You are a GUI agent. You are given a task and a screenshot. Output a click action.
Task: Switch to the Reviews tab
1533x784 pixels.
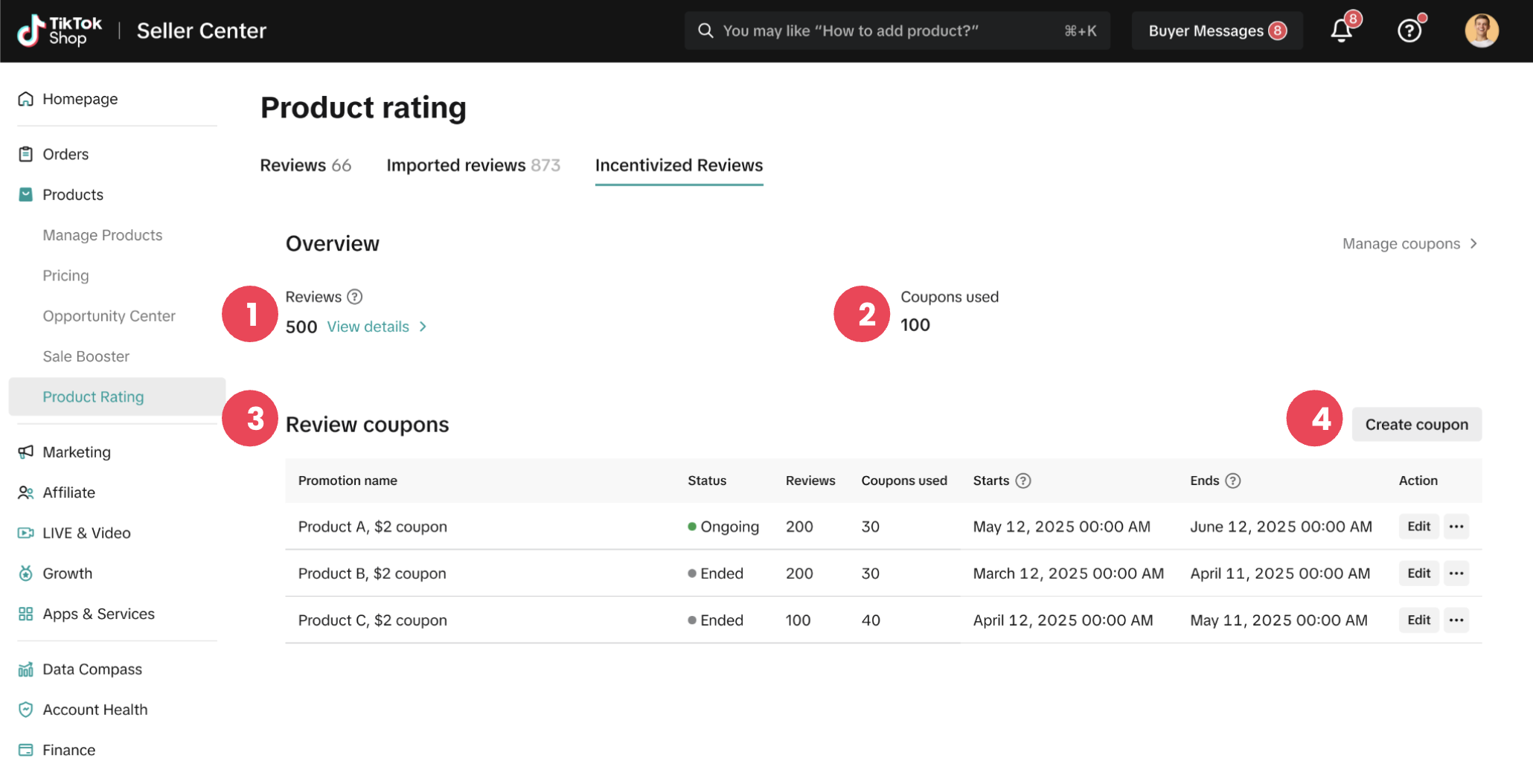click(x=305, y=165)
